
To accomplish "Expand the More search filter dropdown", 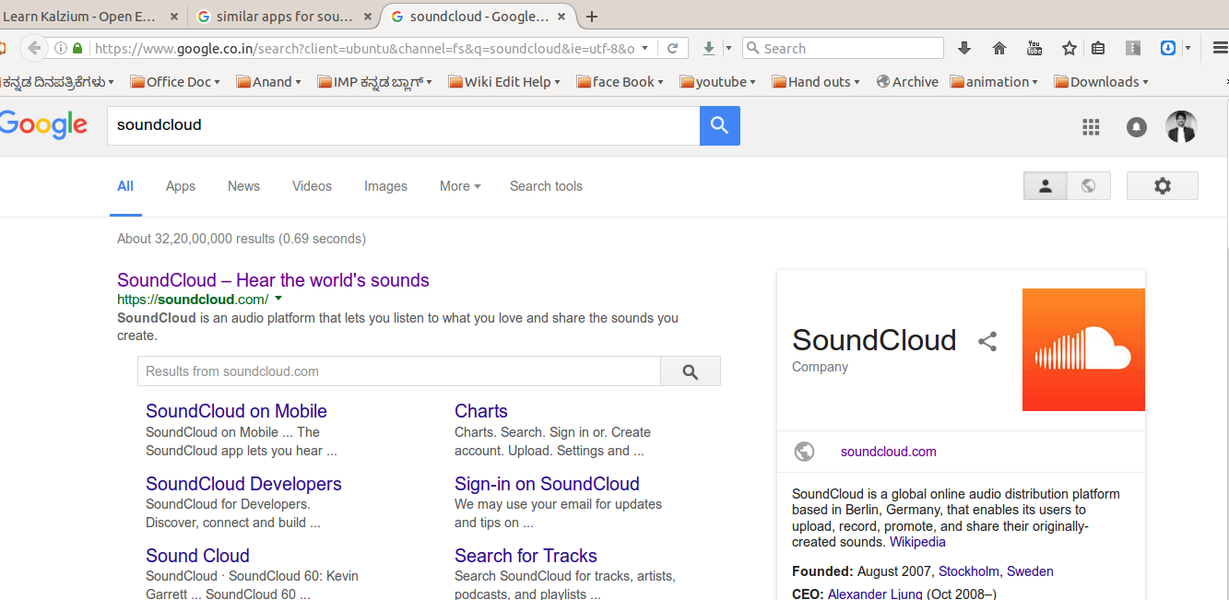I will (x=460, y=186).
